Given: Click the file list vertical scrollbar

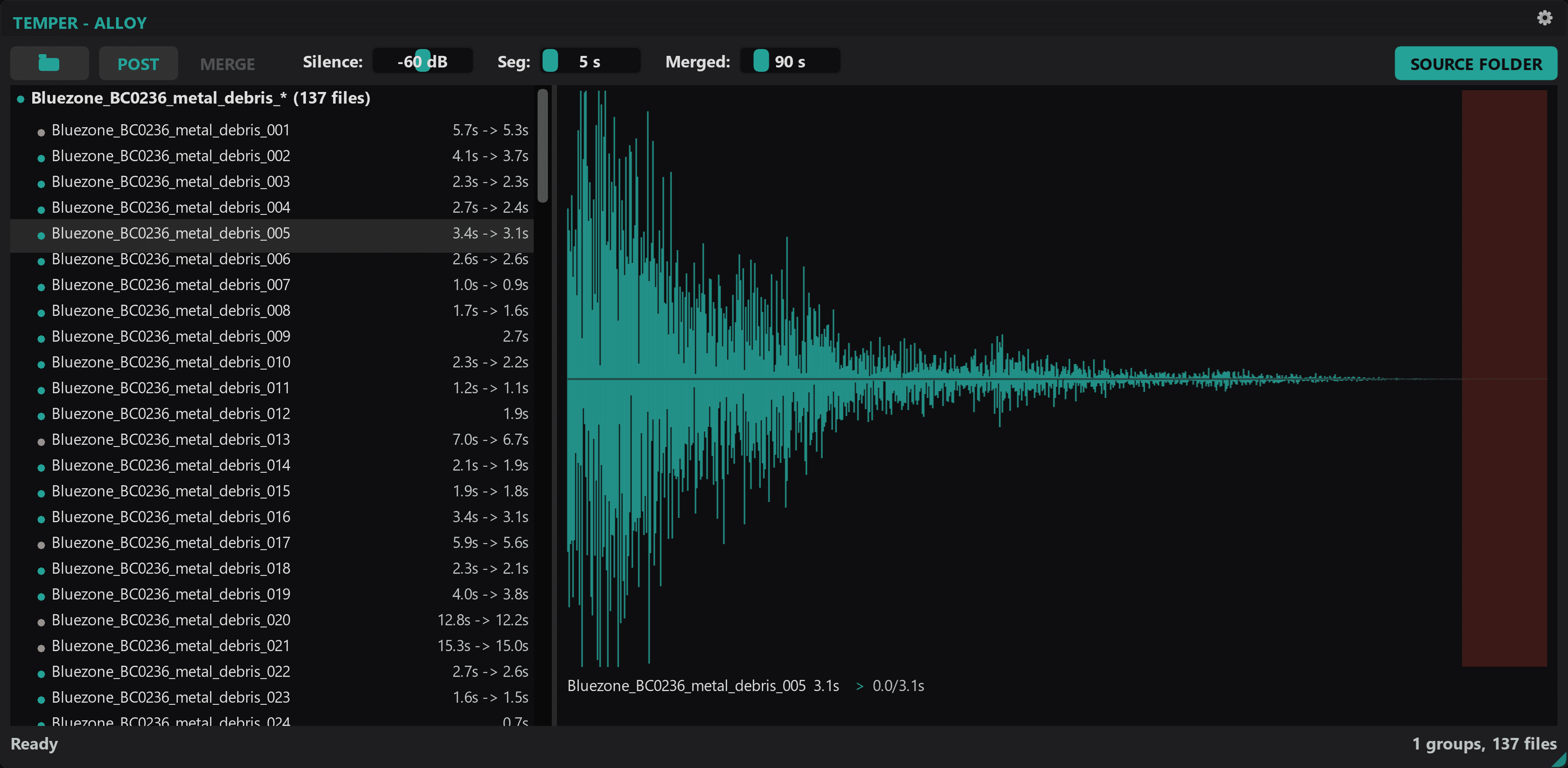Looking at the screenshot, I should [x=542, y=146].
